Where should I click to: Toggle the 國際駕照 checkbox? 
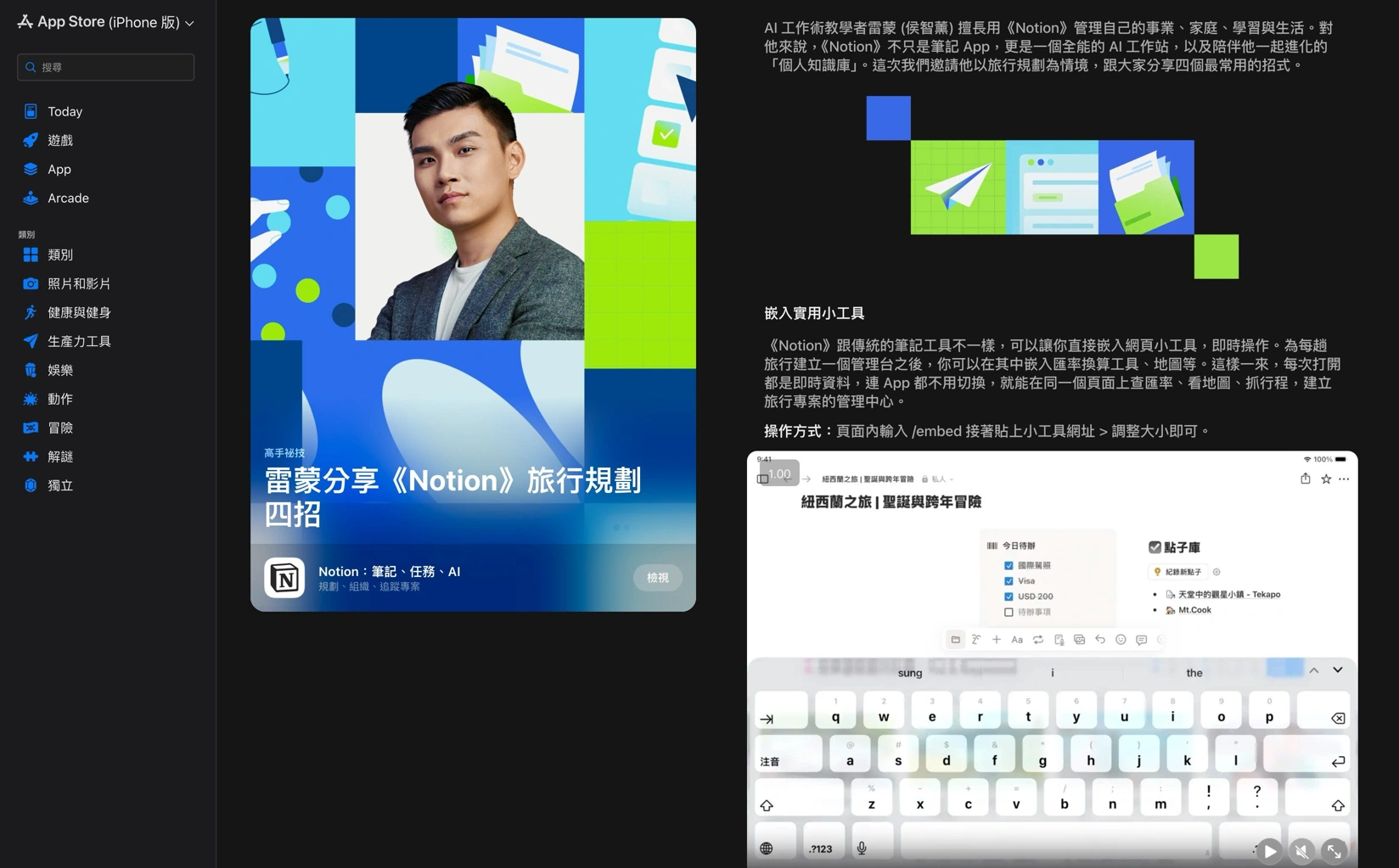point(1009,566)
